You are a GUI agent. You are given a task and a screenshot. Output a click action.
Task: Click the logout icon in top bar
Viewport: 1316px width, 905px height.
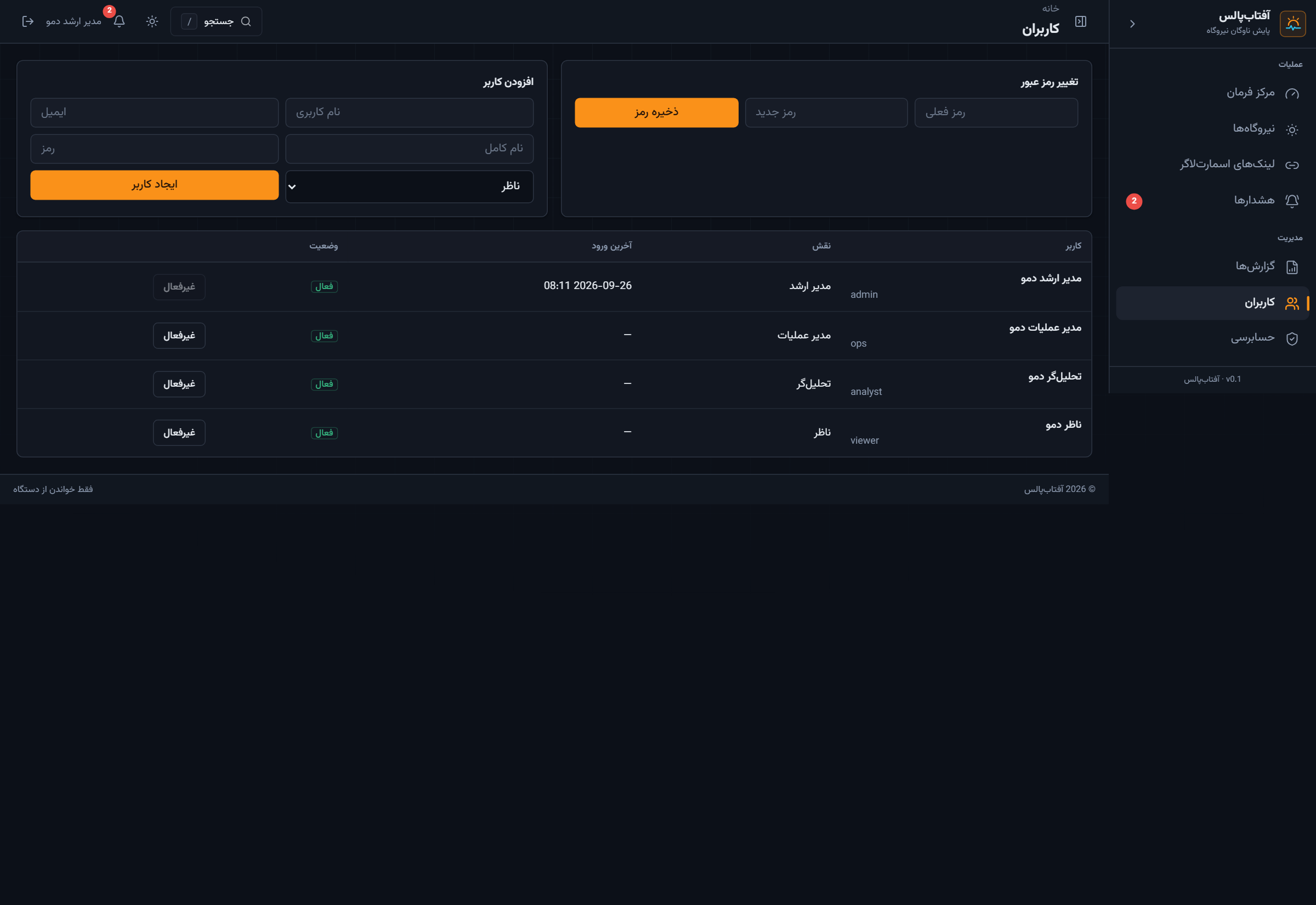pyautogui.click(x=28, y=21)
